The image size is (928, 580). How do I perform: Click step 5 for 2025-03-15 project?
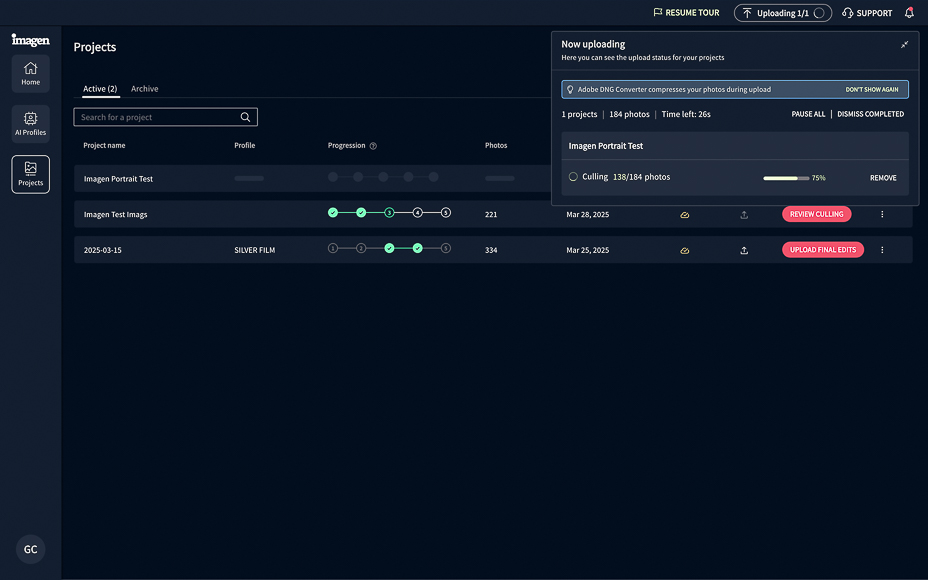446,248
